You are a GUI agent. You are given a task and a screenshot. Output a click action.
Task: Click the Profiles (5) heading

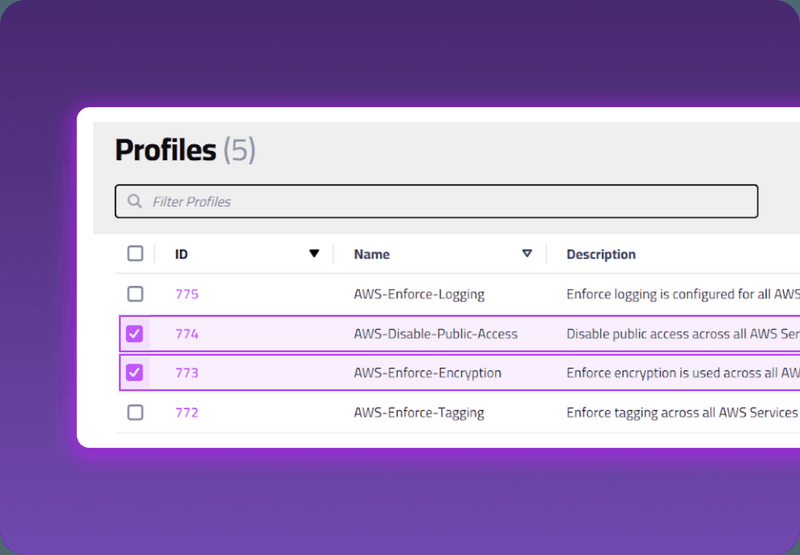185,150
